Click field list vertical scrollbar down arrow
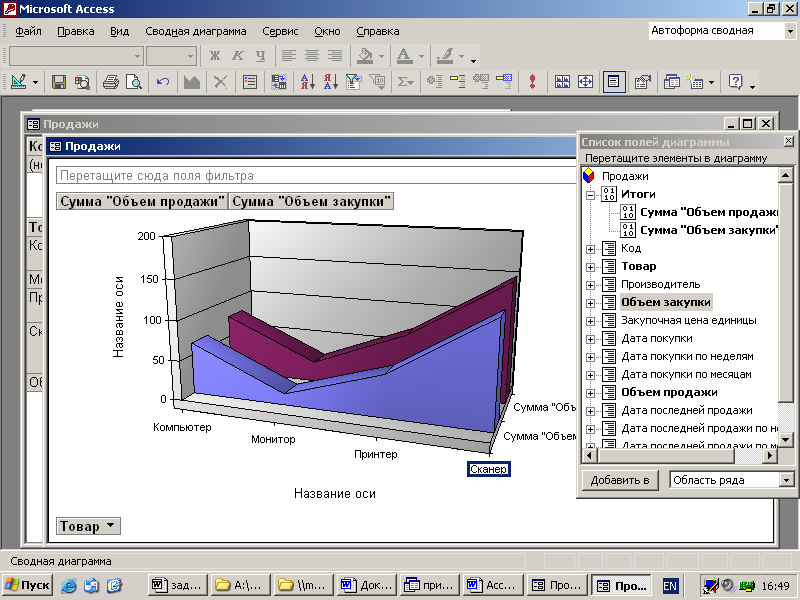This screenshot has width=800, height=600. (x=785, y=439)
